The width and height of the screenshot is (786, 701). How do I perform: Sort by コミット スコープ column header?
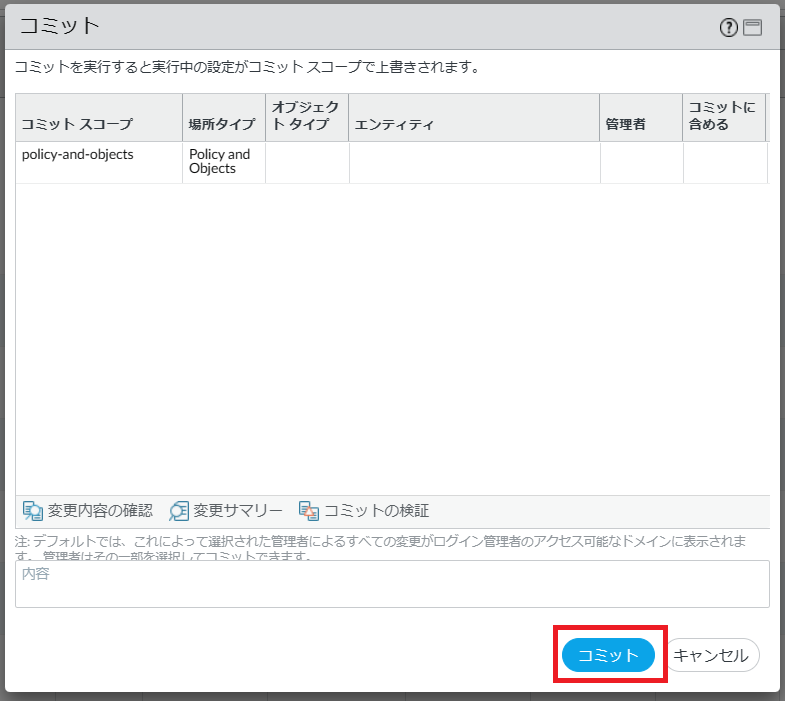pyautogui.click(x=99, y=117)
